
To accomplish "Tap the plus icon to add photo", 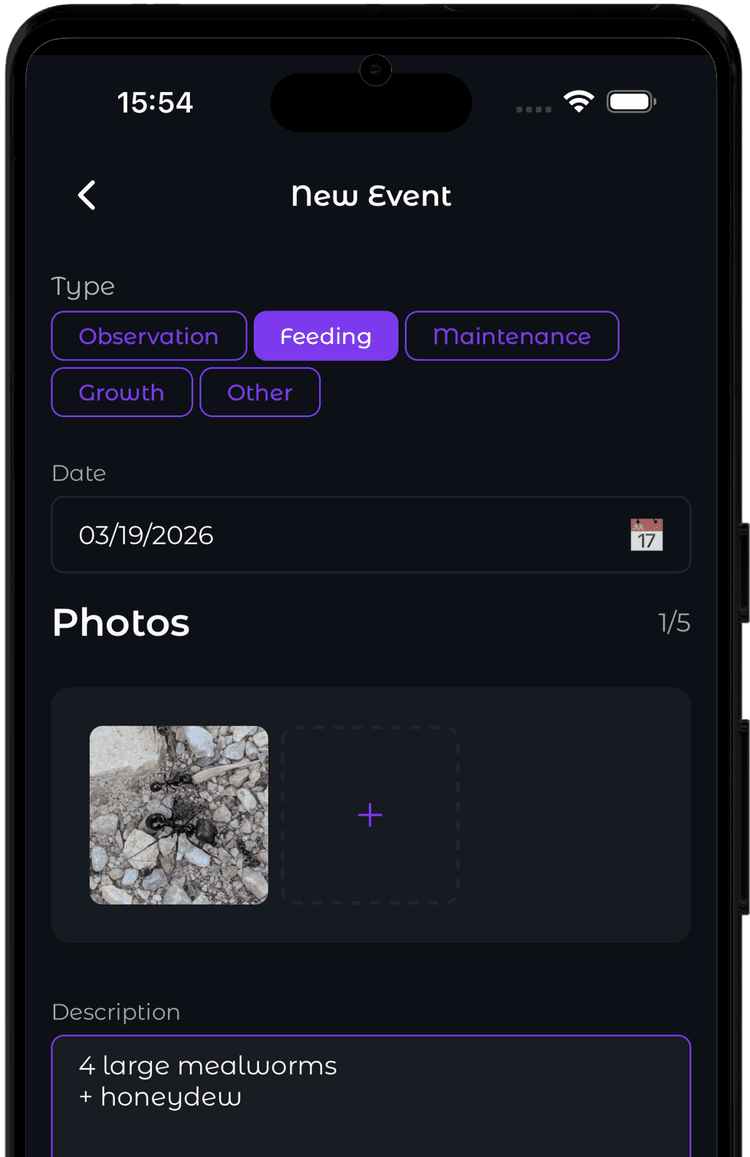I will (370, 815).
